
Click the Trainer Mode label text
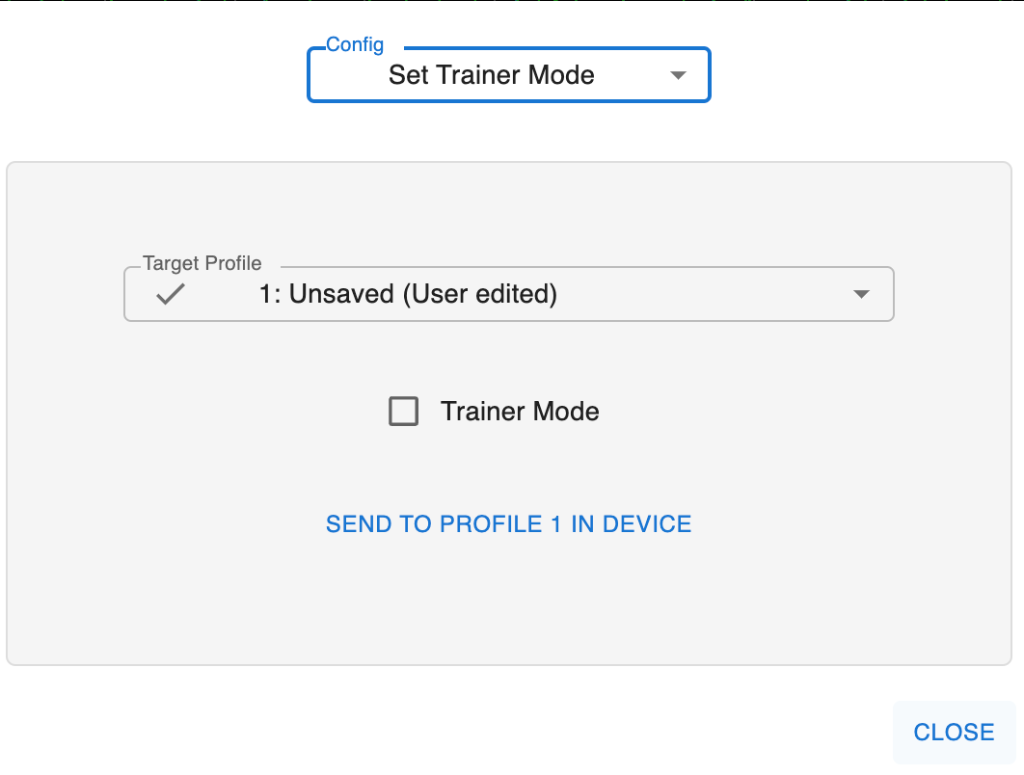tap(520, 412)
